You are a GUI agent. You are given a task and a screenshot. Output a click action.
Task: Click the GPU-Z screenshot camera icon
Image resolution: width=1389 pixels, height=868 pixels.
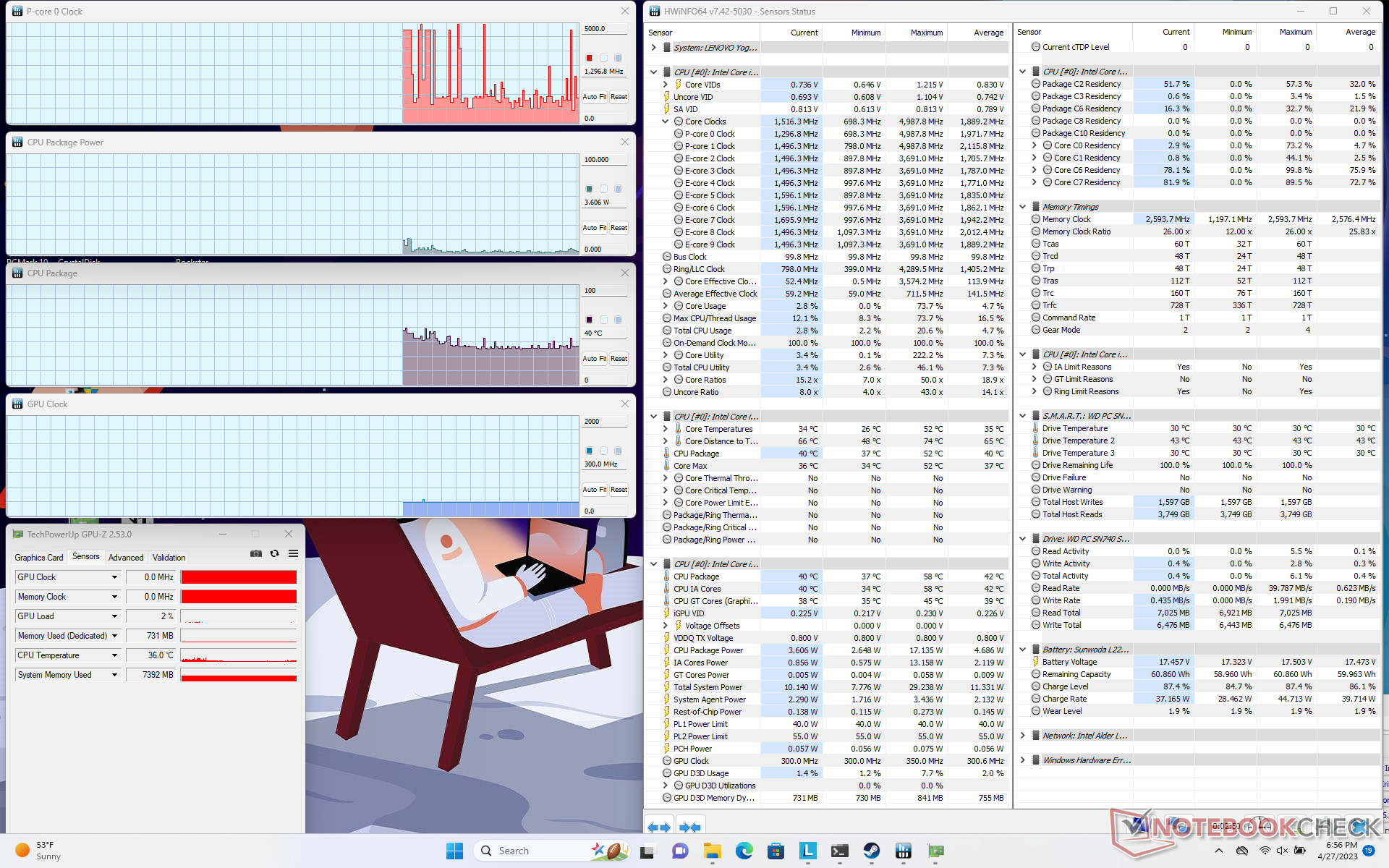(x=256, y=553)
